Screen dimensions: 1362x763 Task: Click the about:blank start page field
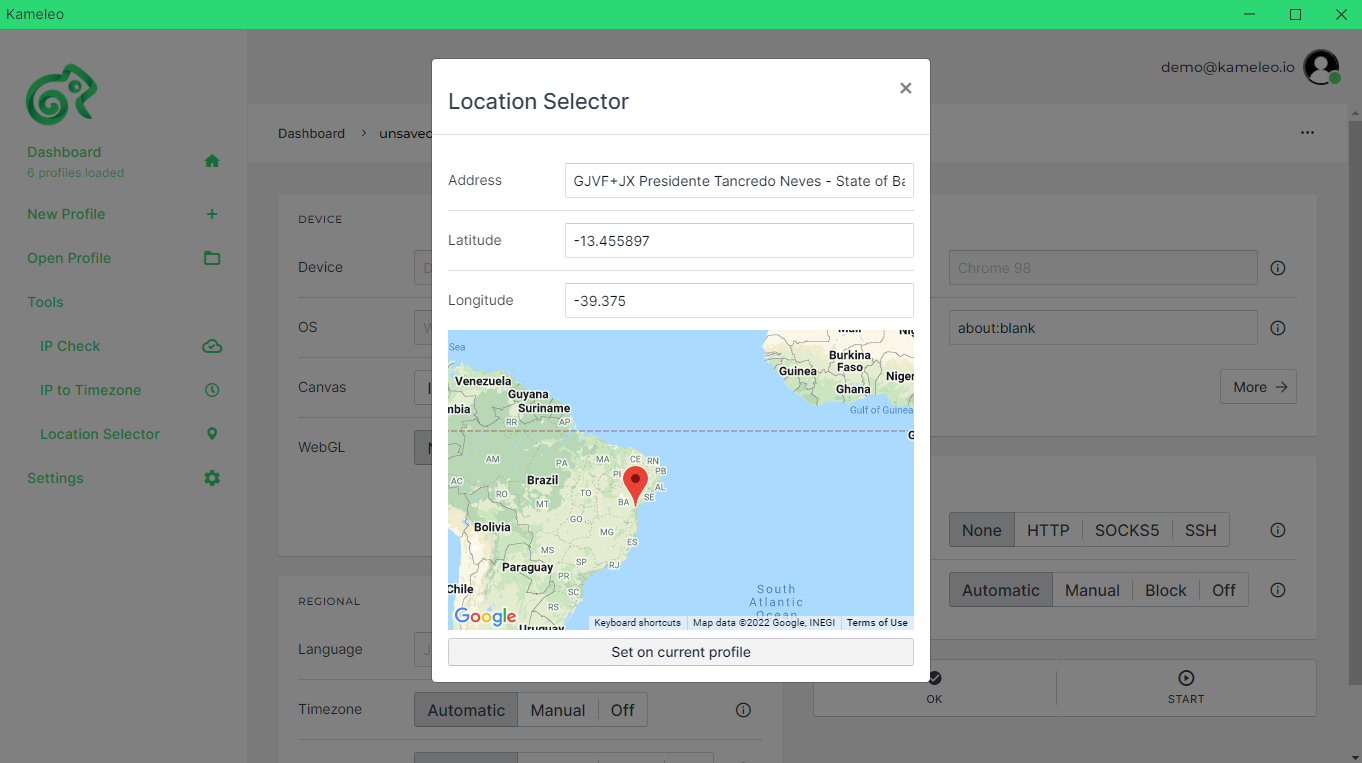1103,328
